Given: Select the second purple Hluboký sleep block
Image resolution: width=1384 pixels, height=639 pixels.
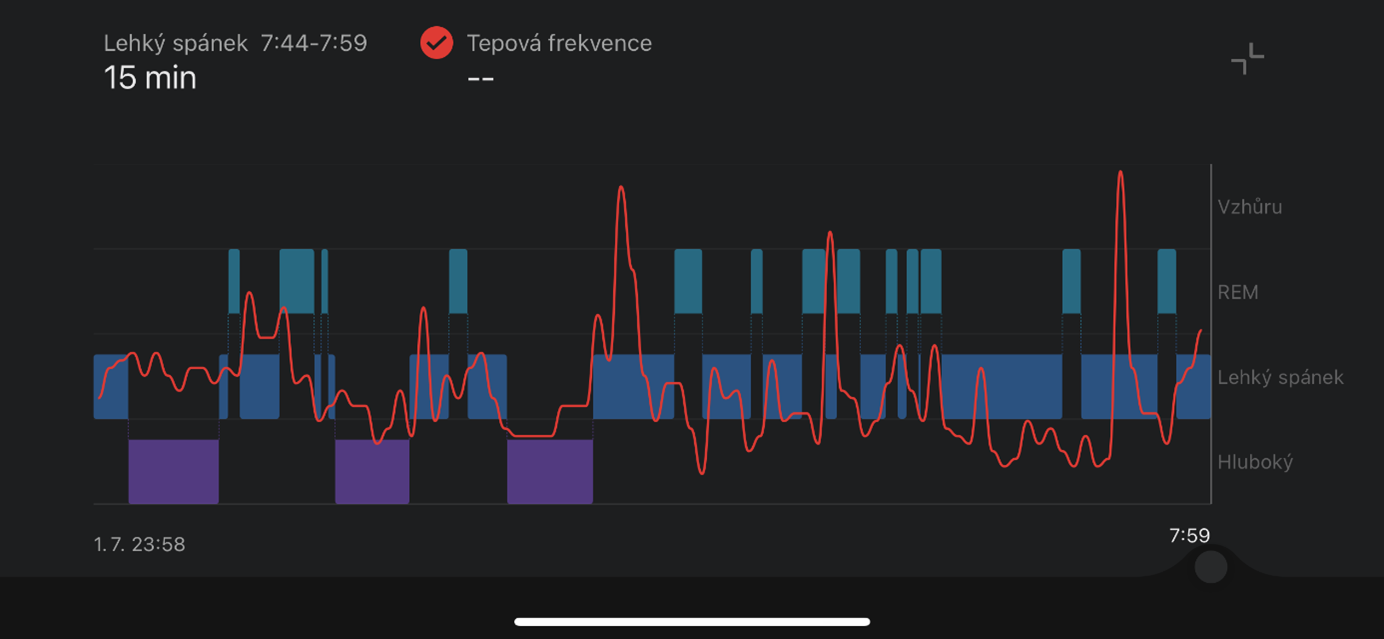Looking at the screenshot, I should (372, 471).
